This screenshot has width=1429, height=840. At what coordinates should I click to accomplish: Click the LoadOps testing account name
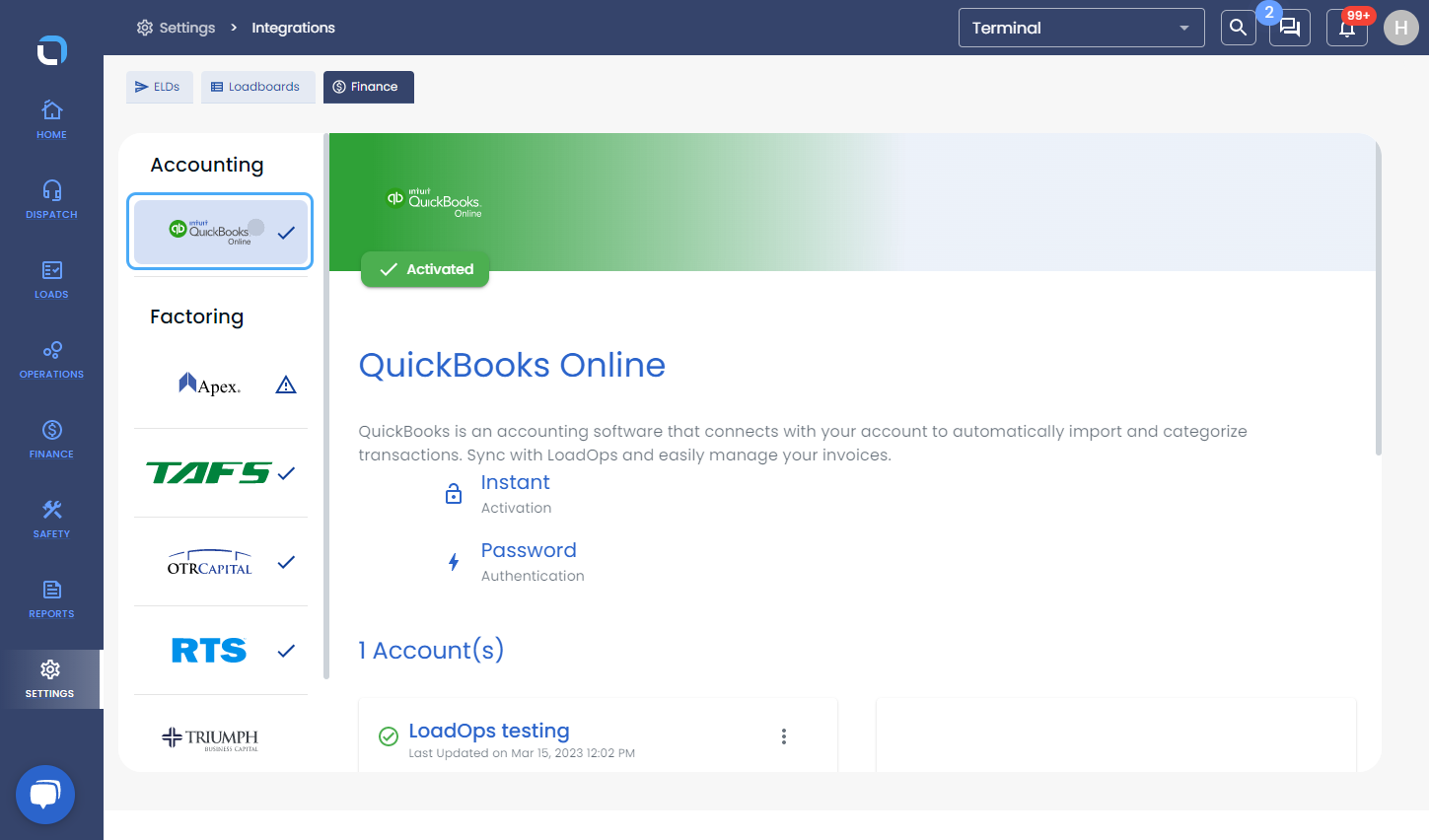point(489,731)
